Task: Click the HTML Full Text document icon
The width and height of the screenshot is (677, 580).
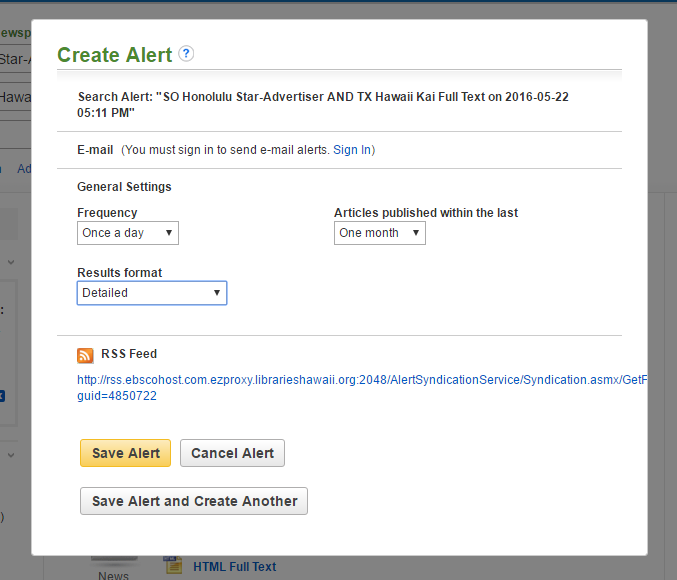Action: click(x=173, y=566)
